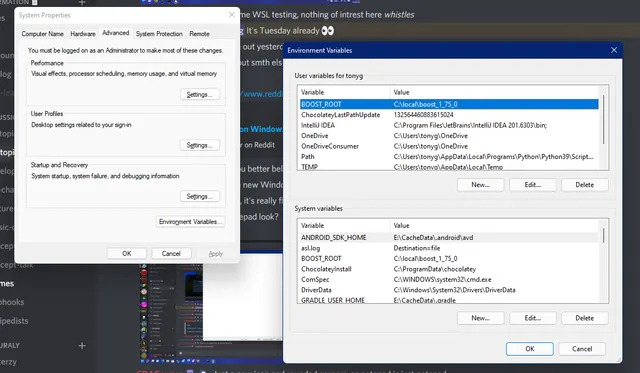Click the greyed-out Apply button in System Properties

(x=216, y=253)
